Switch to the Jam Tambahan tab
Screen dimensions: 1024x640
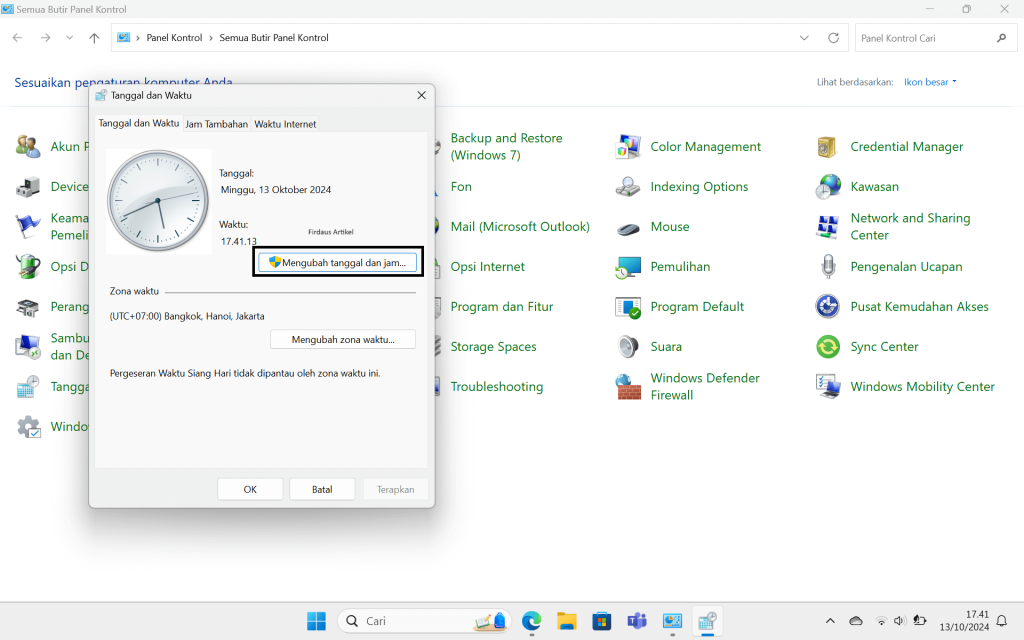216,124
